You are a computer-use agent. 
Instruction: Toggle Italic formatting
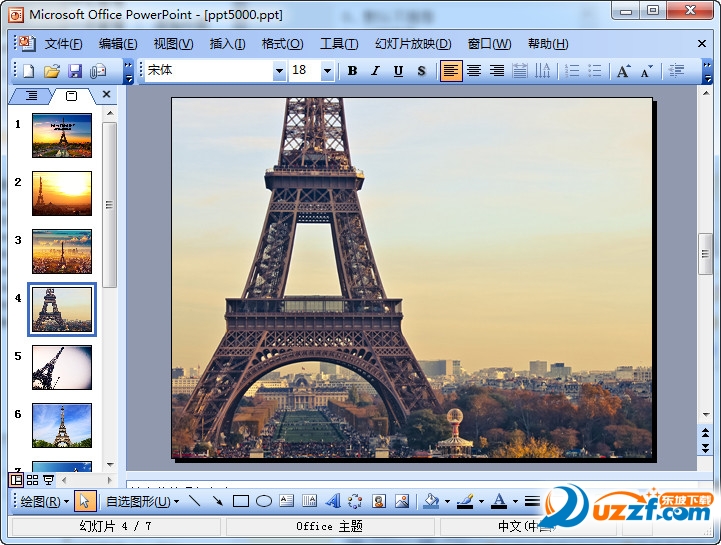375,71
